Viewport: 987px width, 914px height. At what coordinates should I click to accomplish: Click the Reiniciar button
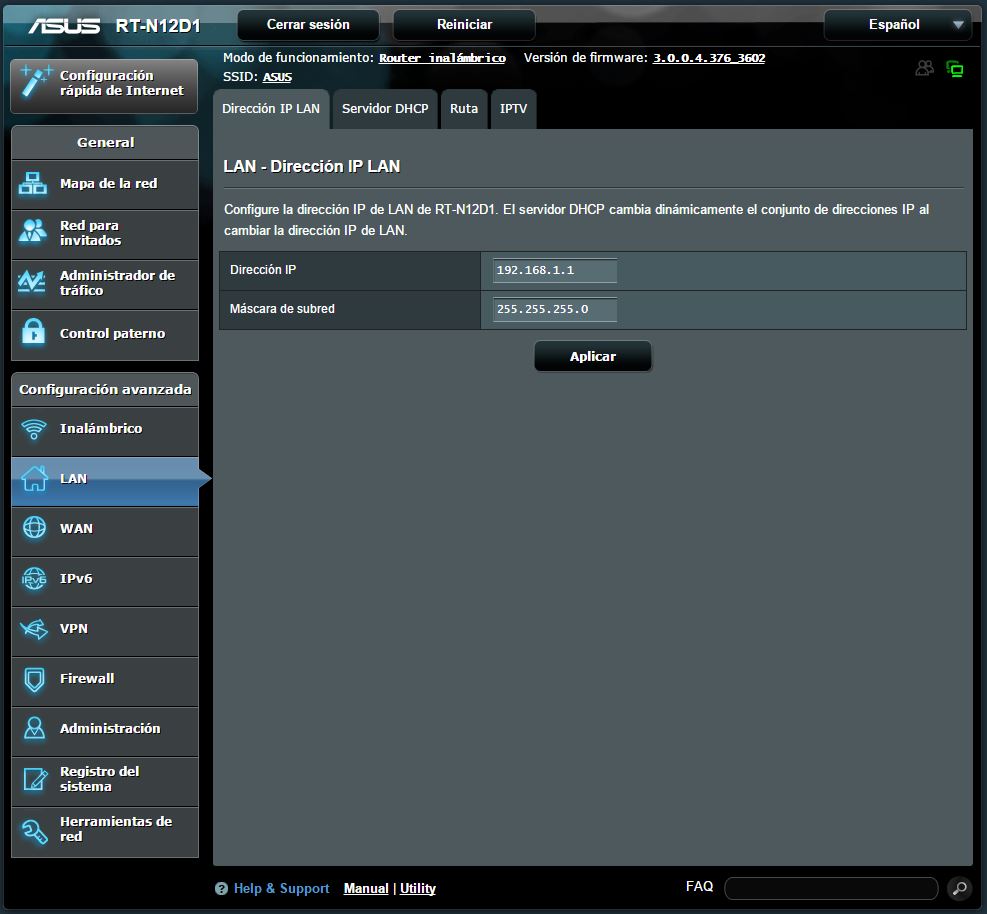[x=464, y=25]
